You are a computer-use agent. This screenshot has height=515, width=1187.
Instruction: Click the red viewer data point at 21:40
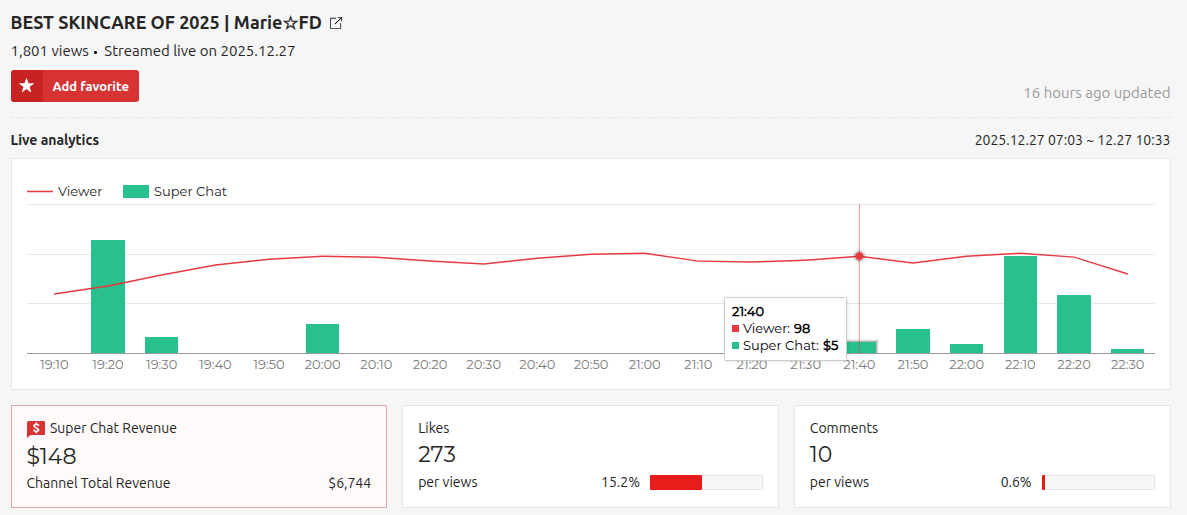click(x=859, y=256)
